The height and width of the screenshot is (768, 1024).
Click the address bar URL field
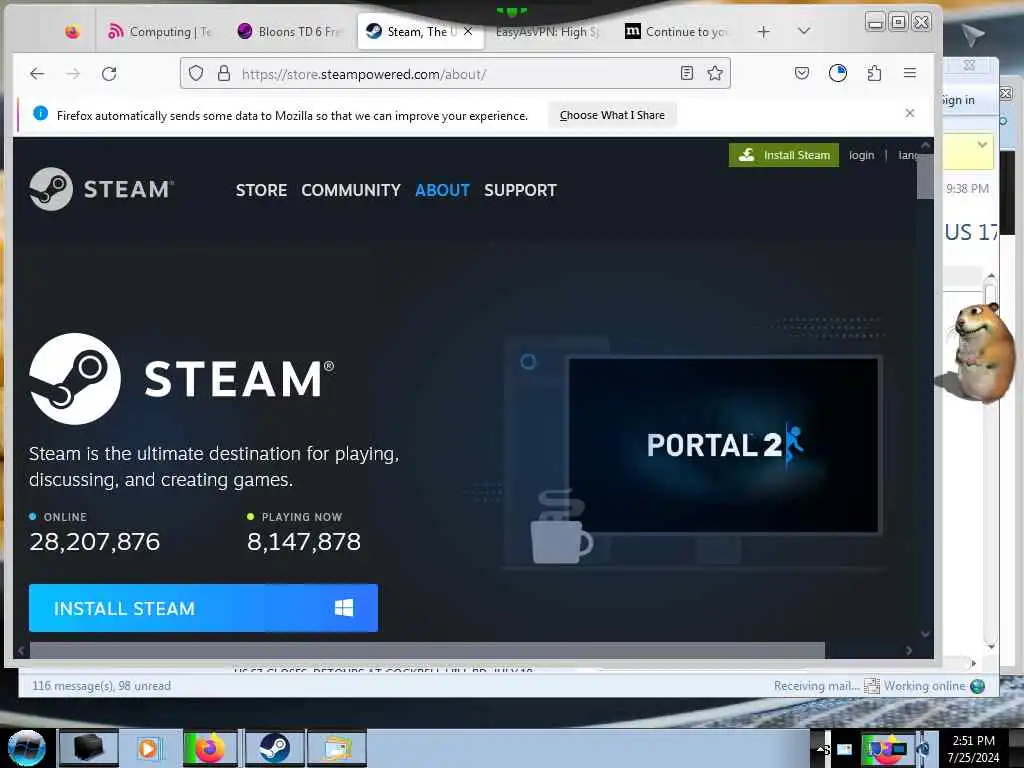coord(457,74)
